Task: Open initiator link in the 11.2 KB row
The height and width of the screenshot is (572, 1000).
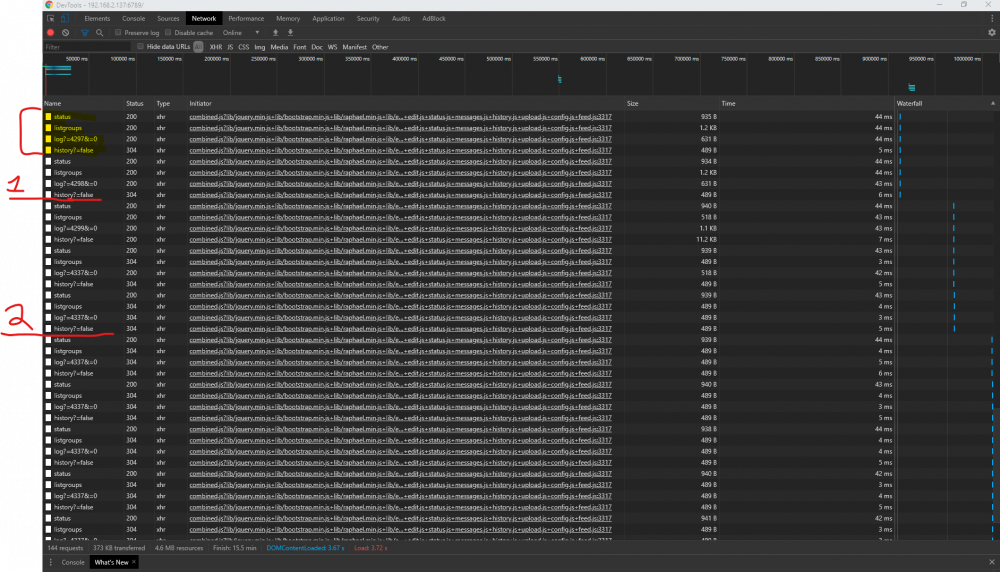Action: point(401,240)
